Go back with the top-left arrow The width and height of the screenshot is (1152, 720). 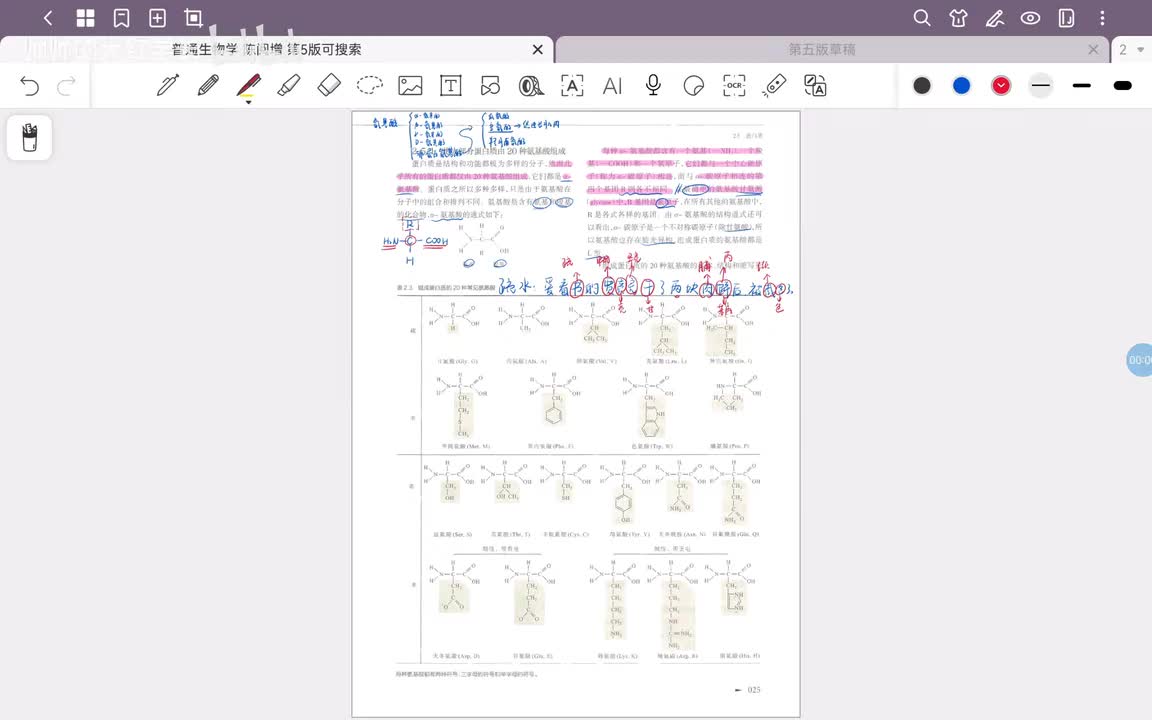pyautogui.click(x=48, y=18)
